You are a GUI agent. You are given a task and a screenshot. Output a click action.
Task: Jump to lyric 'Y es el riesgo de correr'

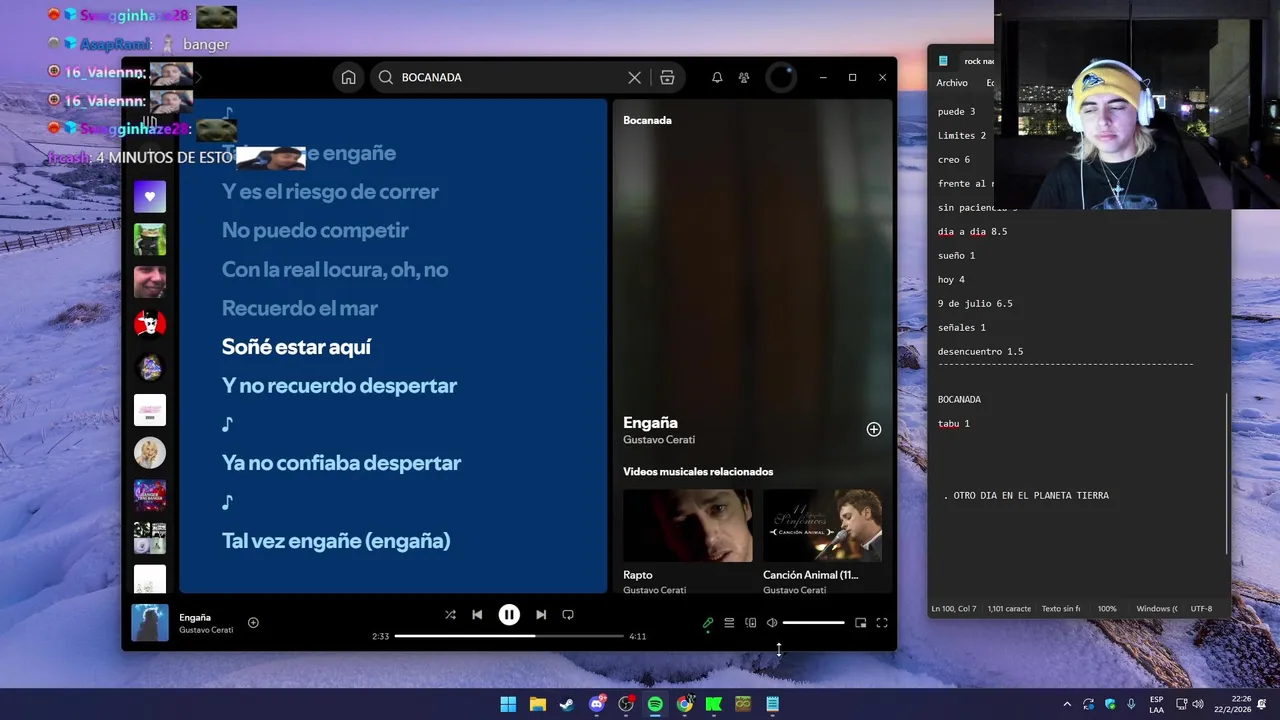[x=330, y=192]
